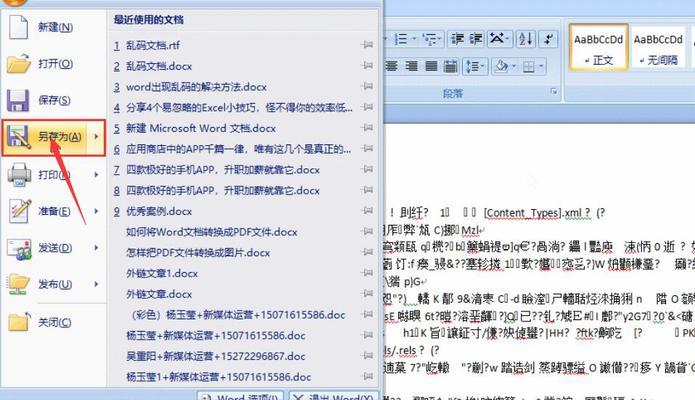Pin 吴重阳+新媒体运营 document
Viewport: 695px width, 400px height.
click(x=367, y=356)
